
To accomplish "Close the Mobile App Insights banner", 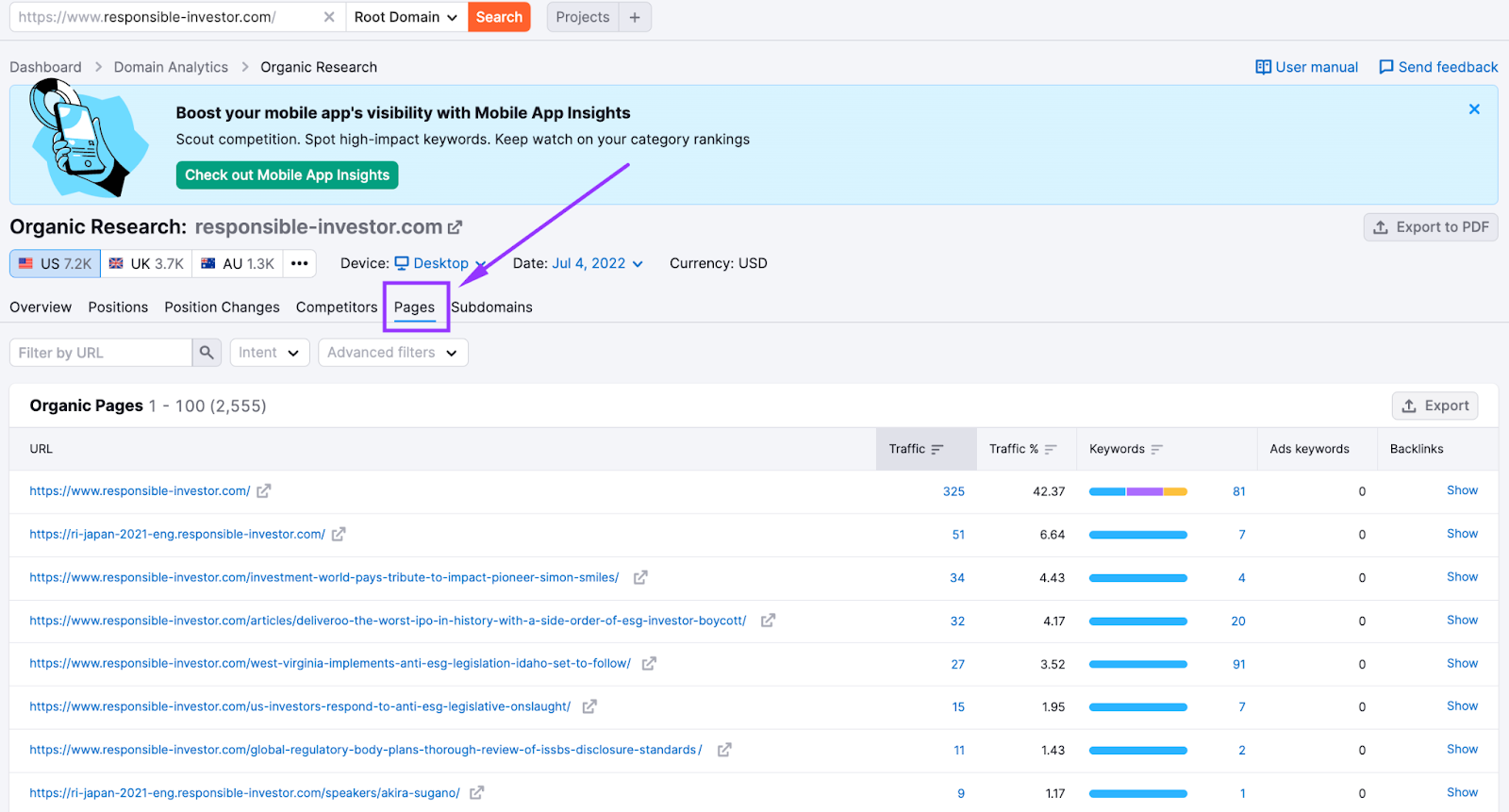I will pyautogui.click(x=1474, y=109).
